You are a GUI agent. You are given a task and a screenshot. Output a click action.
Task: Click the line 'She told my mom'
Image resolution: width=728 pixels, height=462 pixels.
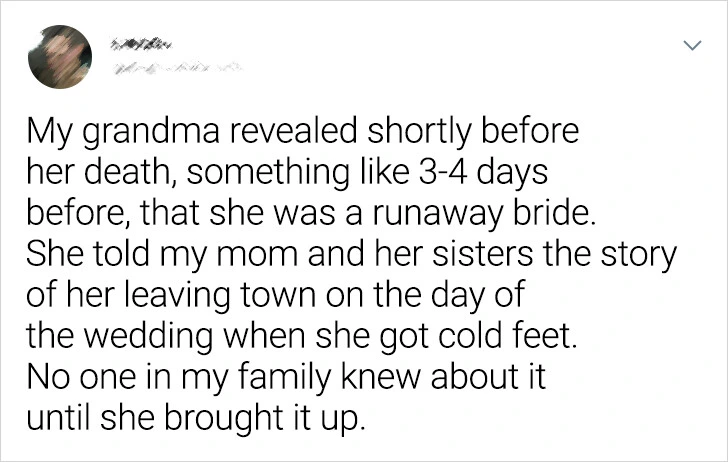(352, 255)
